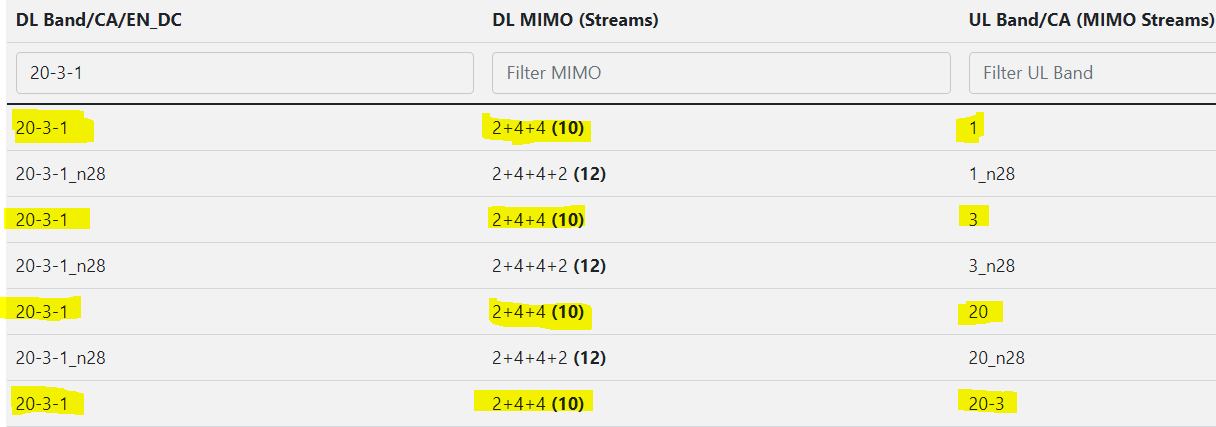Click the "UL Band/CA (MIMO Streams)" column header
1216x427 pixels.
coord(1091,20)
